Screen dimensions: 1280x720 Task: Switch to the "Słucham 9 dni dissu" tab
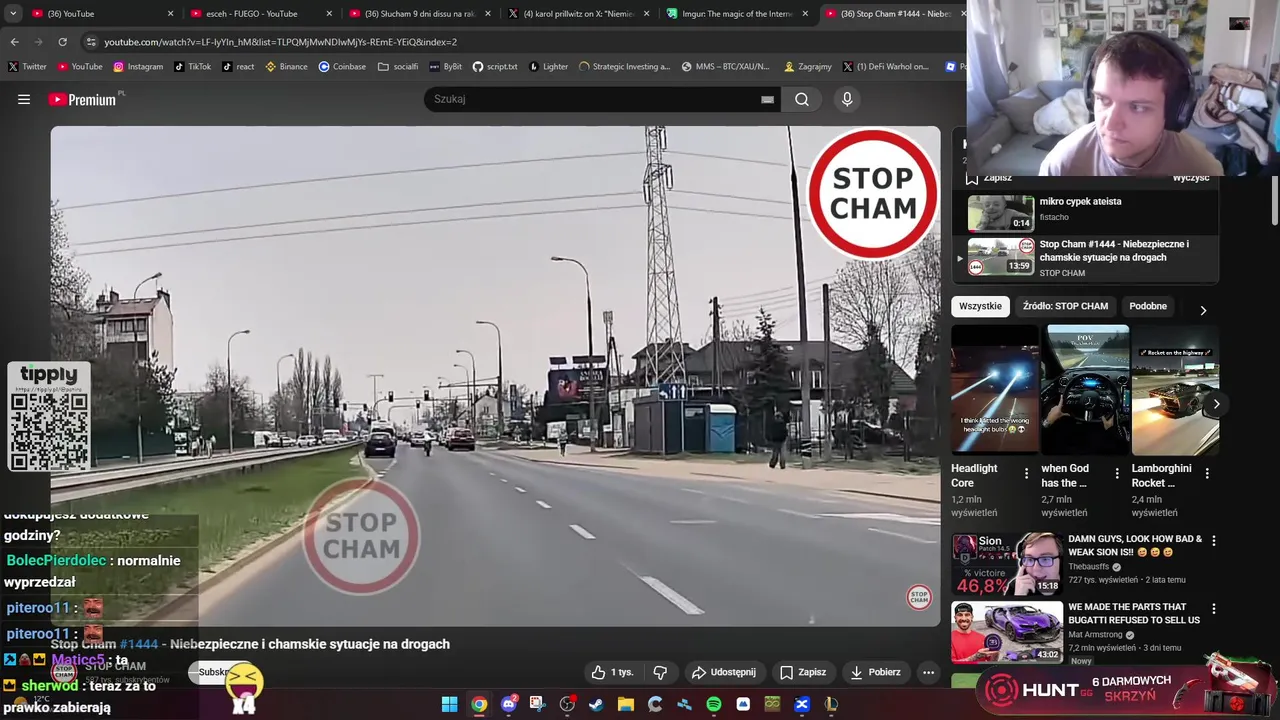tap(416, 14)
